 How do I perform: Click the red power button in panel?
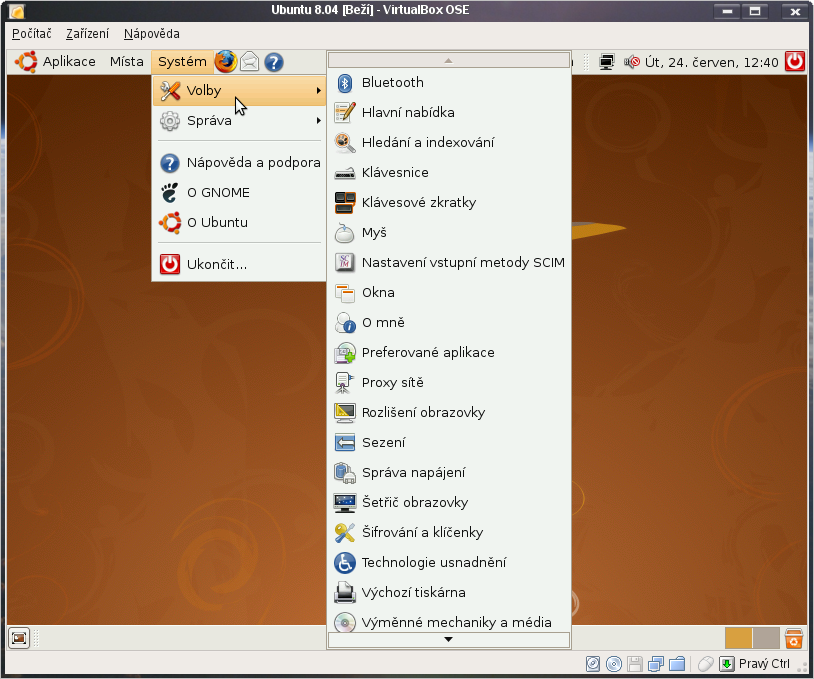[x=795, y=61]
